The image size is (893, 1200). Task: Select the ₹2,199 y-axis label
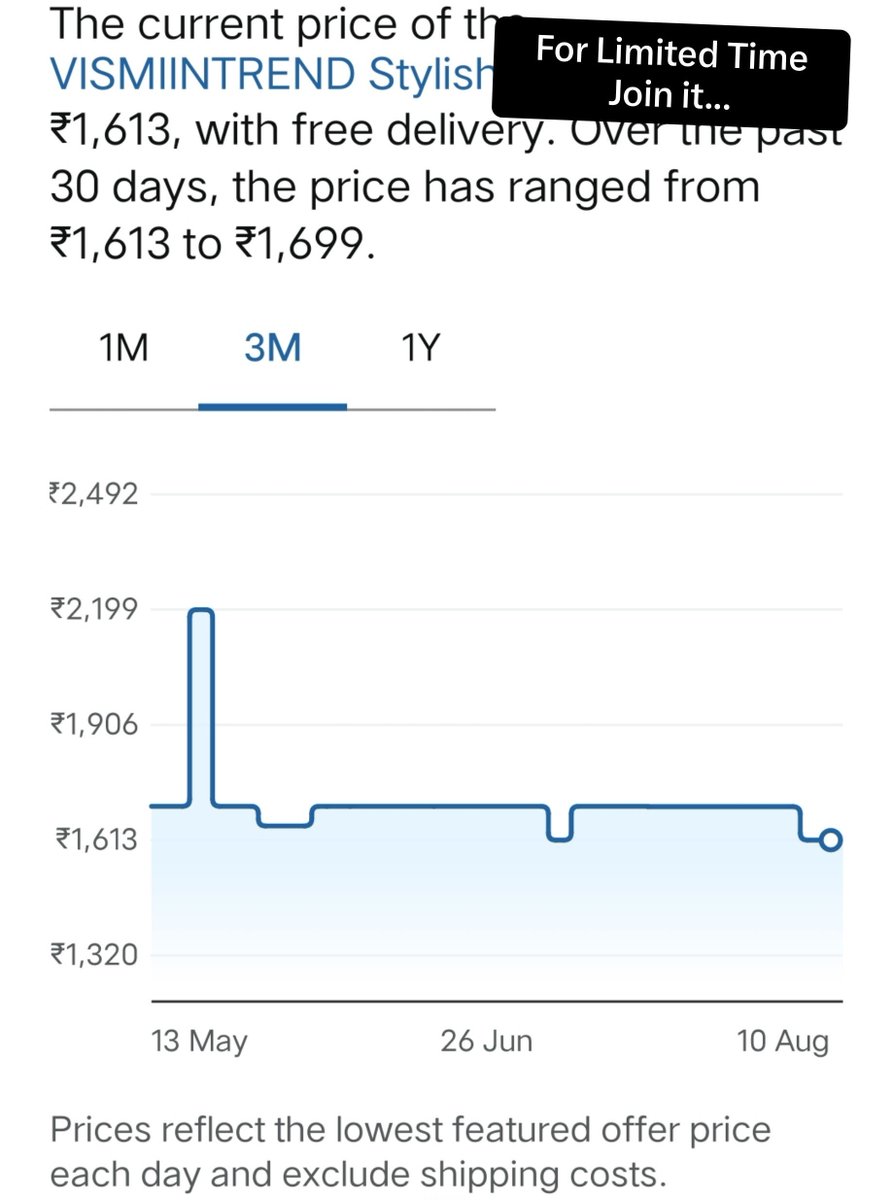(93, 608)
